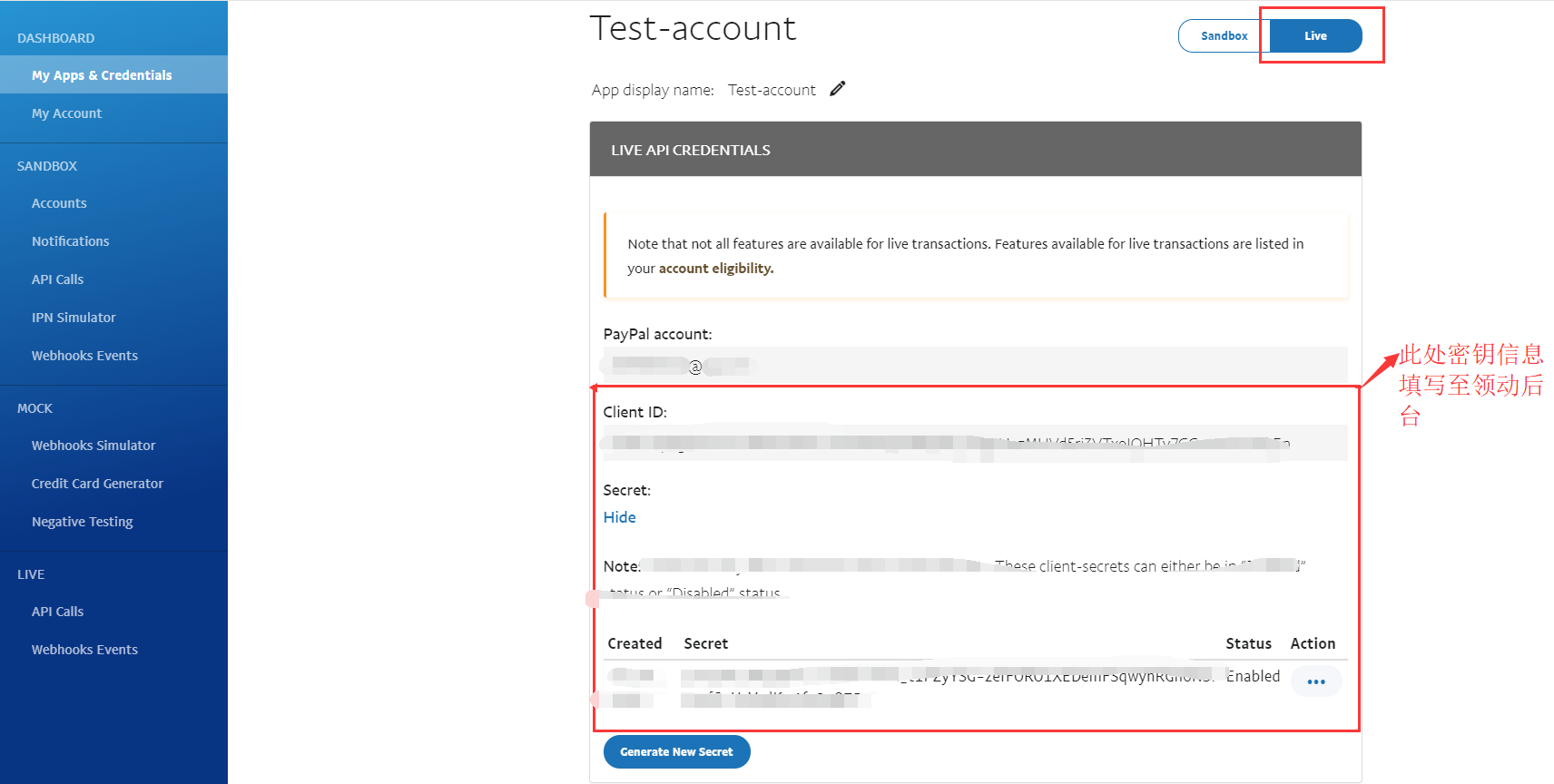Open Live Webhooks Events page

click(x=84, y=650)
